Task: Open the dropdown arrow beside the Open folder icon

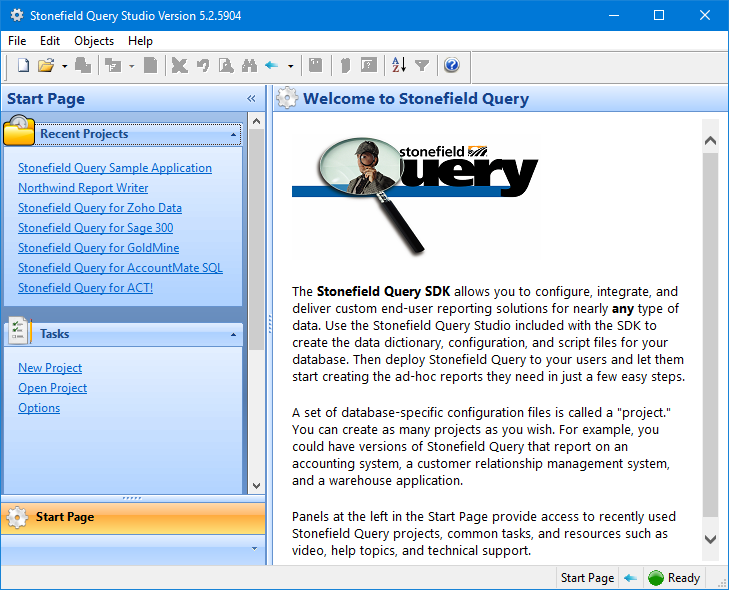Action: click(64, 67)
